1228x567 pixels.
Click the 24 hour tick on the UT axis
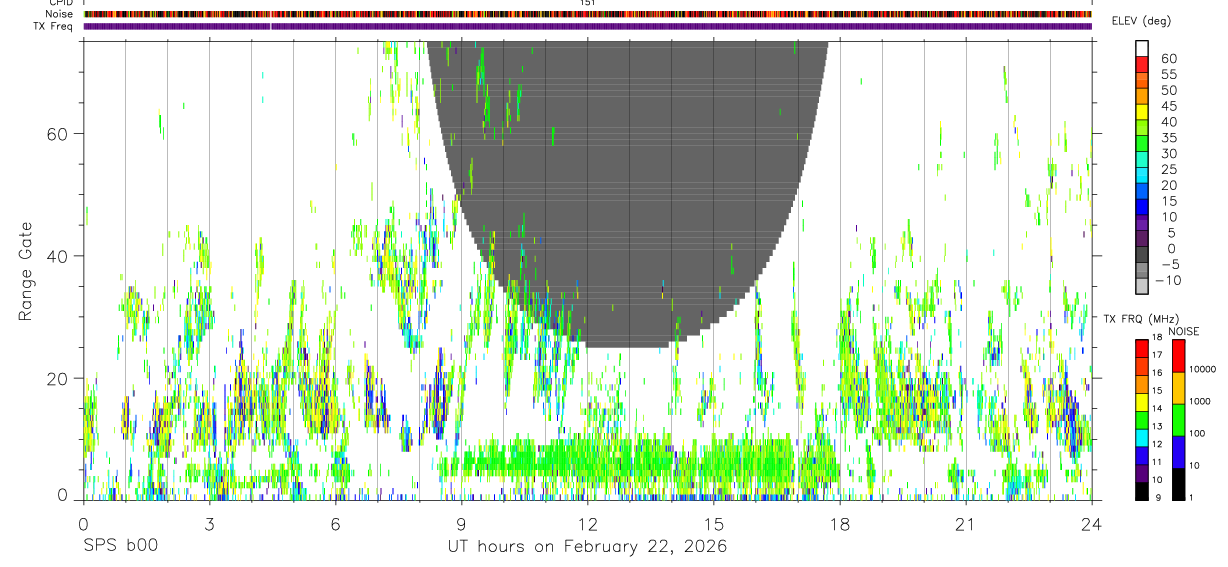[x=1091, y=523]
